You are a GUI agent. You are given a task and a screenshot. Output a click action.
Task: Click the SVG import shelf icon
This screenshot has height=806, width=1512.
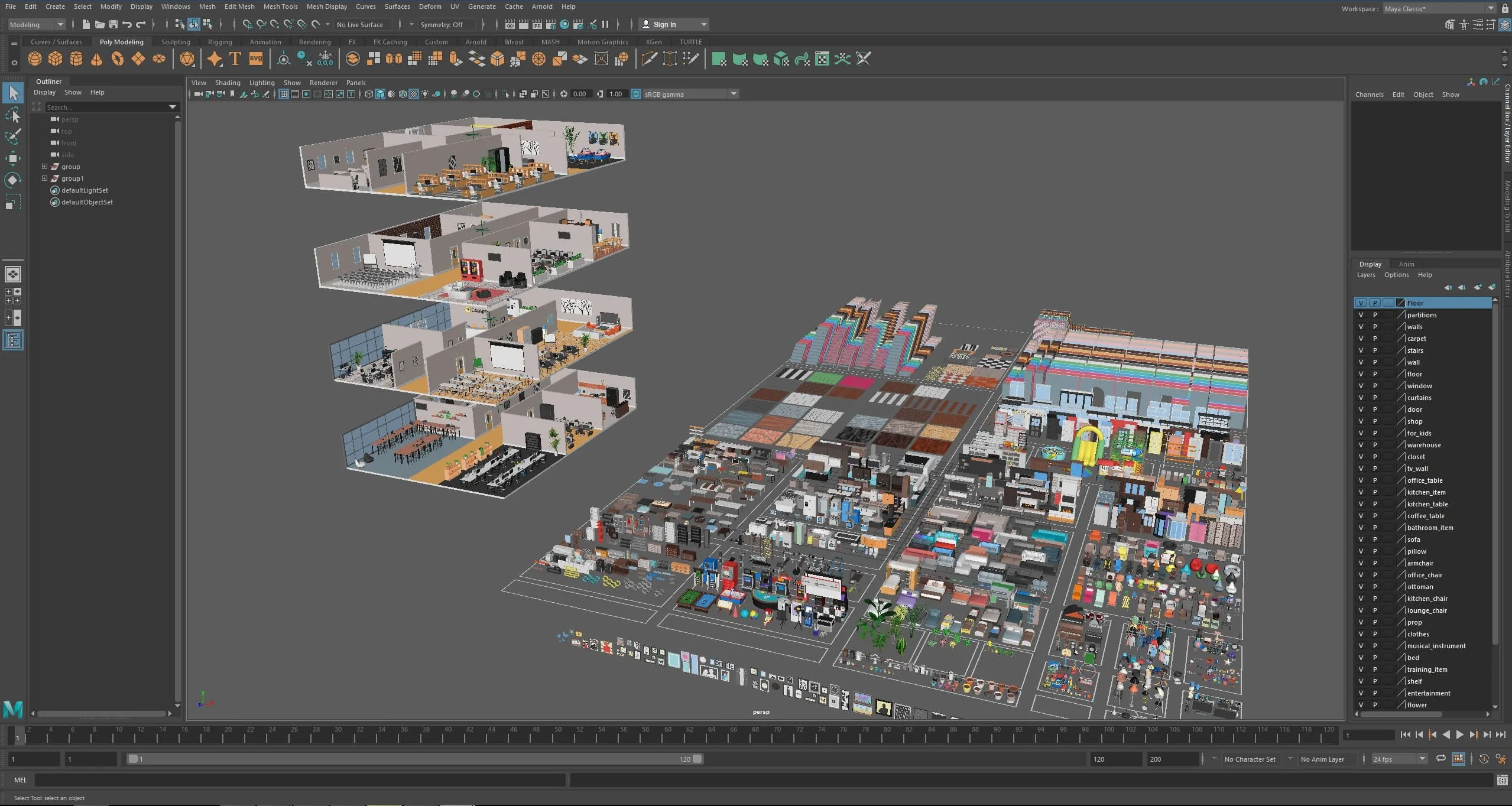tap(256, 58)
